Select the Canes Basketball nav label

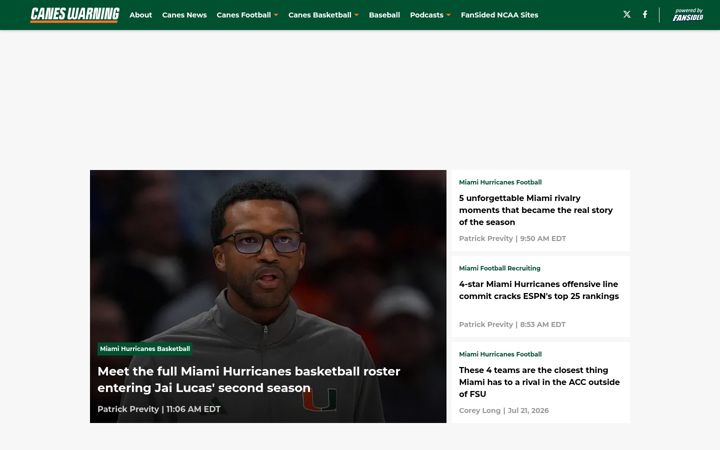click(x=320, y=15)
